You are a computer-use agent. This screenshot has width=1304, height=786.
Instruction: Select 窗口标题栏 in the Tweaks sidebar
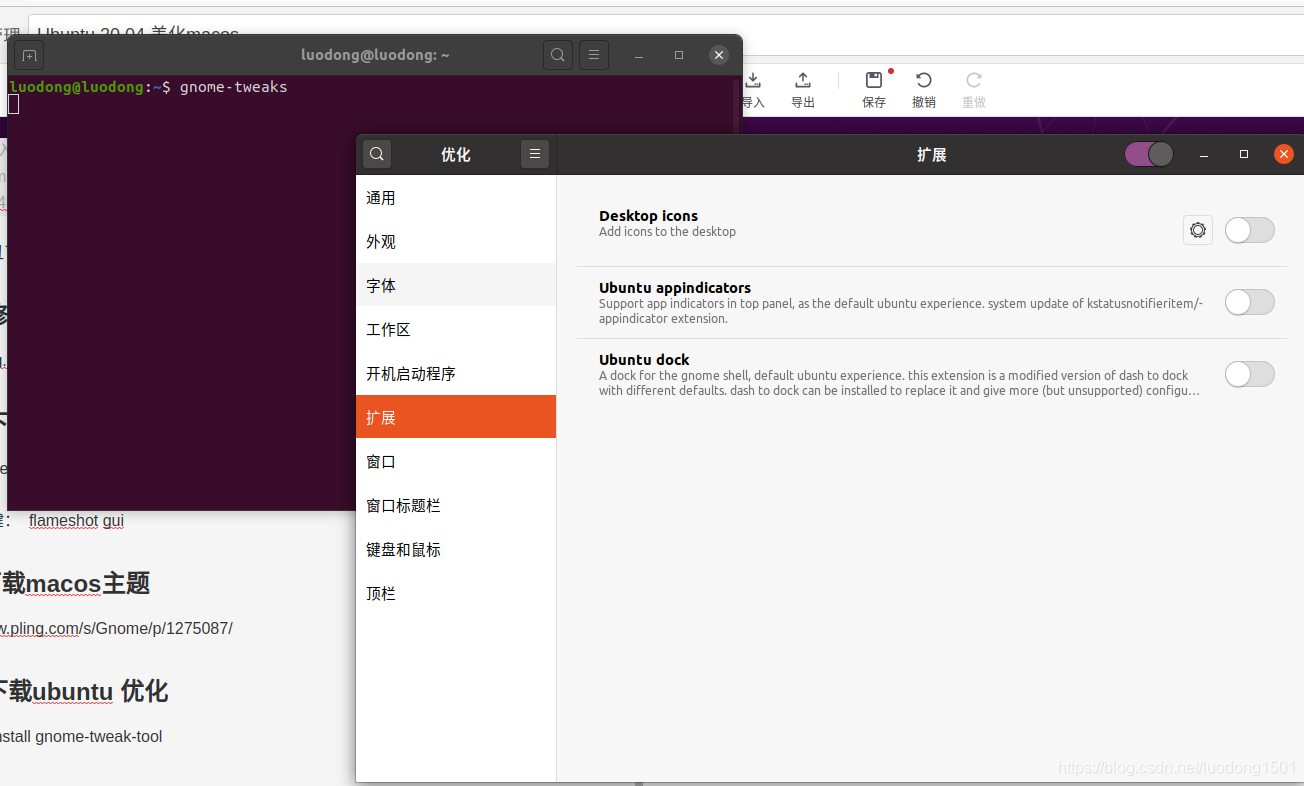click(x=456, y=506)
